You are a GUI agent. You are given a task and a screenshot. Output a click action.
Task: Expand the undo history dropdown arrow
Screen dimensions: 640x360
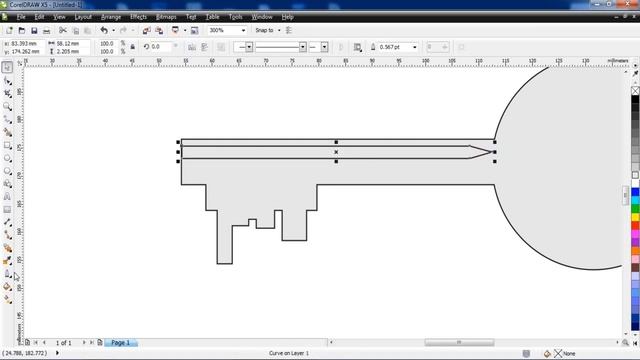113,30
